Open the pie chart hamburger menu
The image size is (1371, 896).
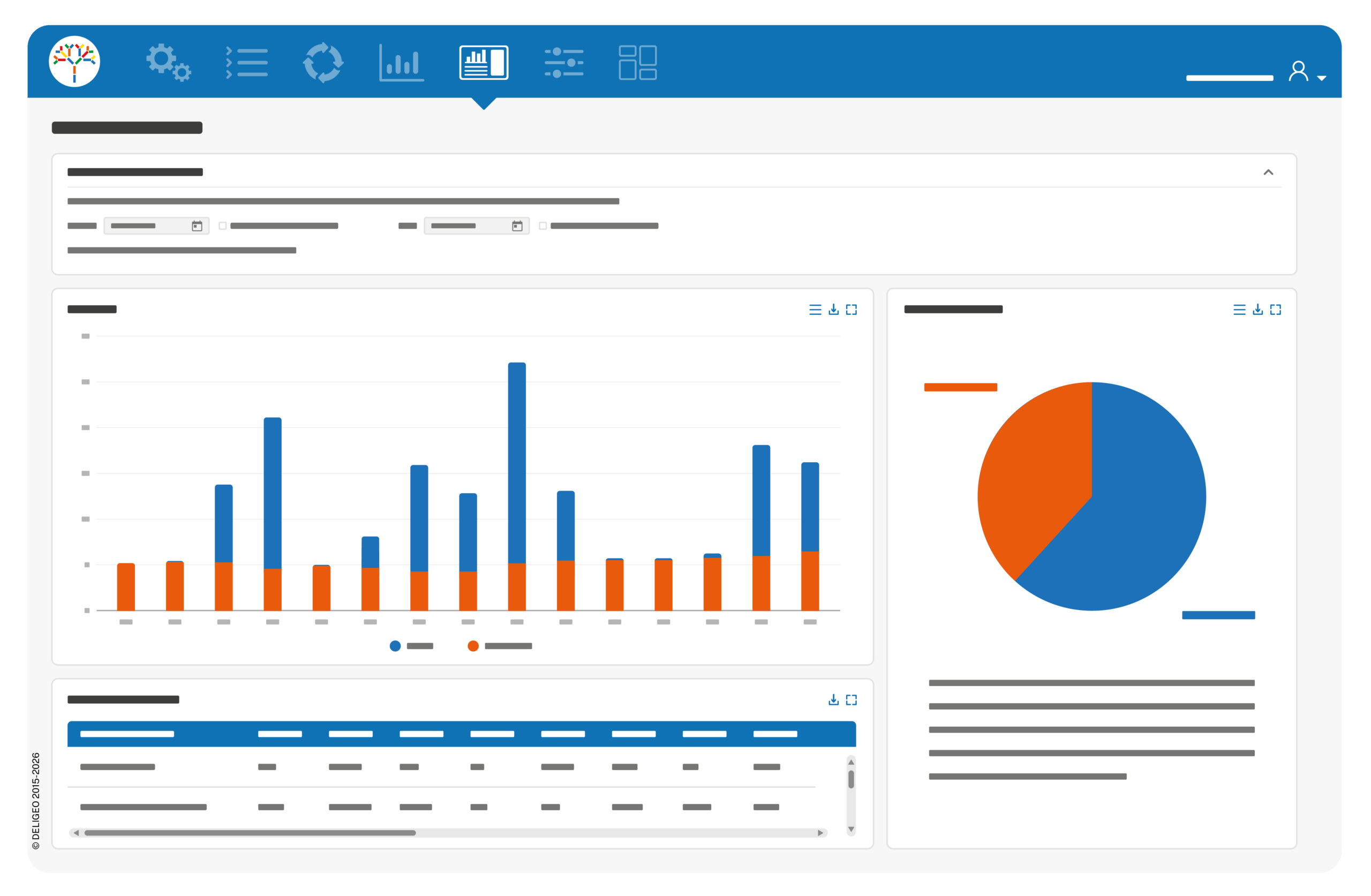pyautogui.click(x=1240, y=310)
